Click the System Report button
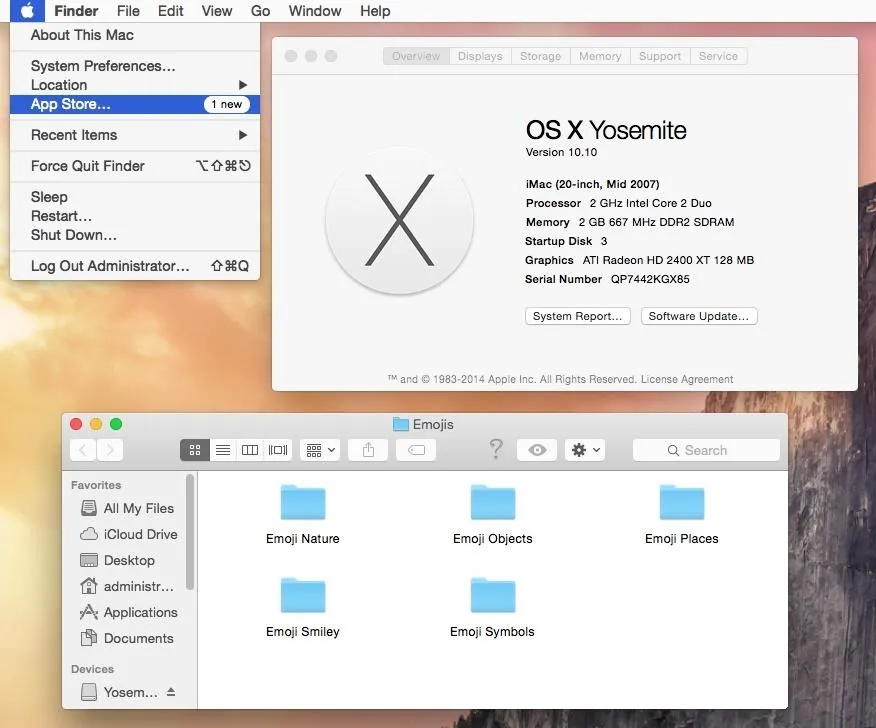 578,316
